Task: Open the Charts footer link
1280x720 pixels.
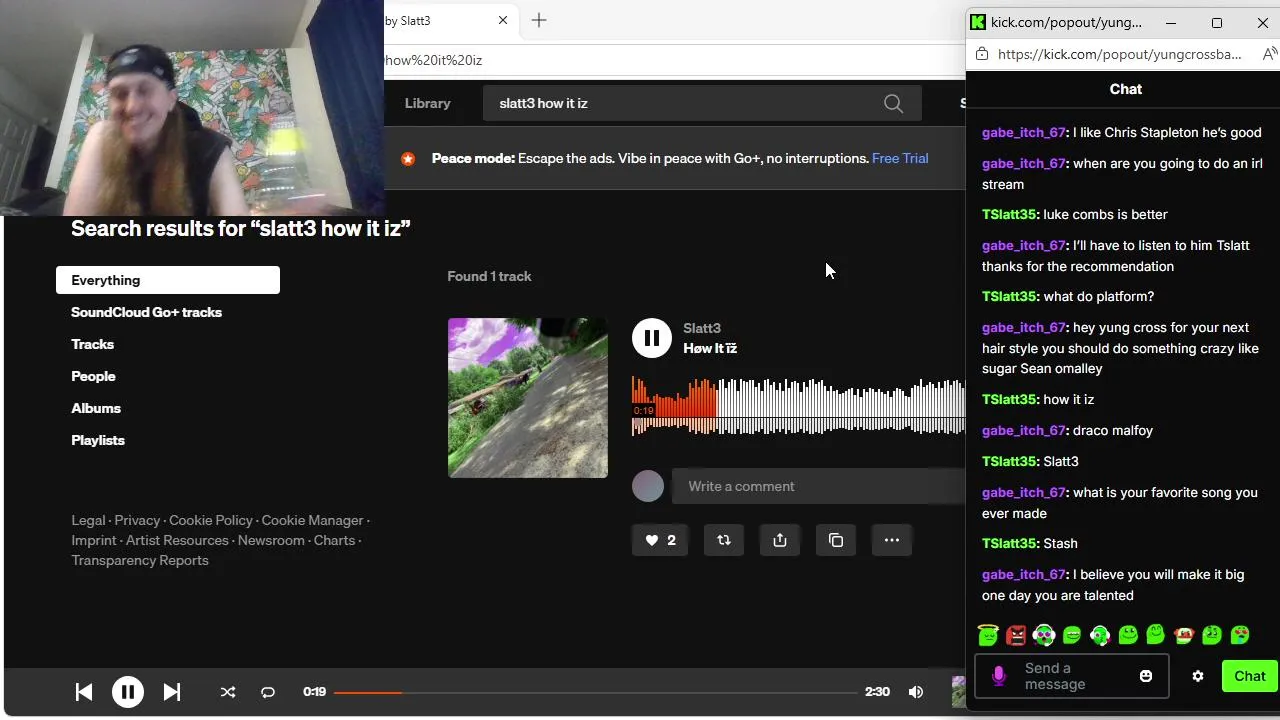Action: pyautogui.click(x=334, y=540)
